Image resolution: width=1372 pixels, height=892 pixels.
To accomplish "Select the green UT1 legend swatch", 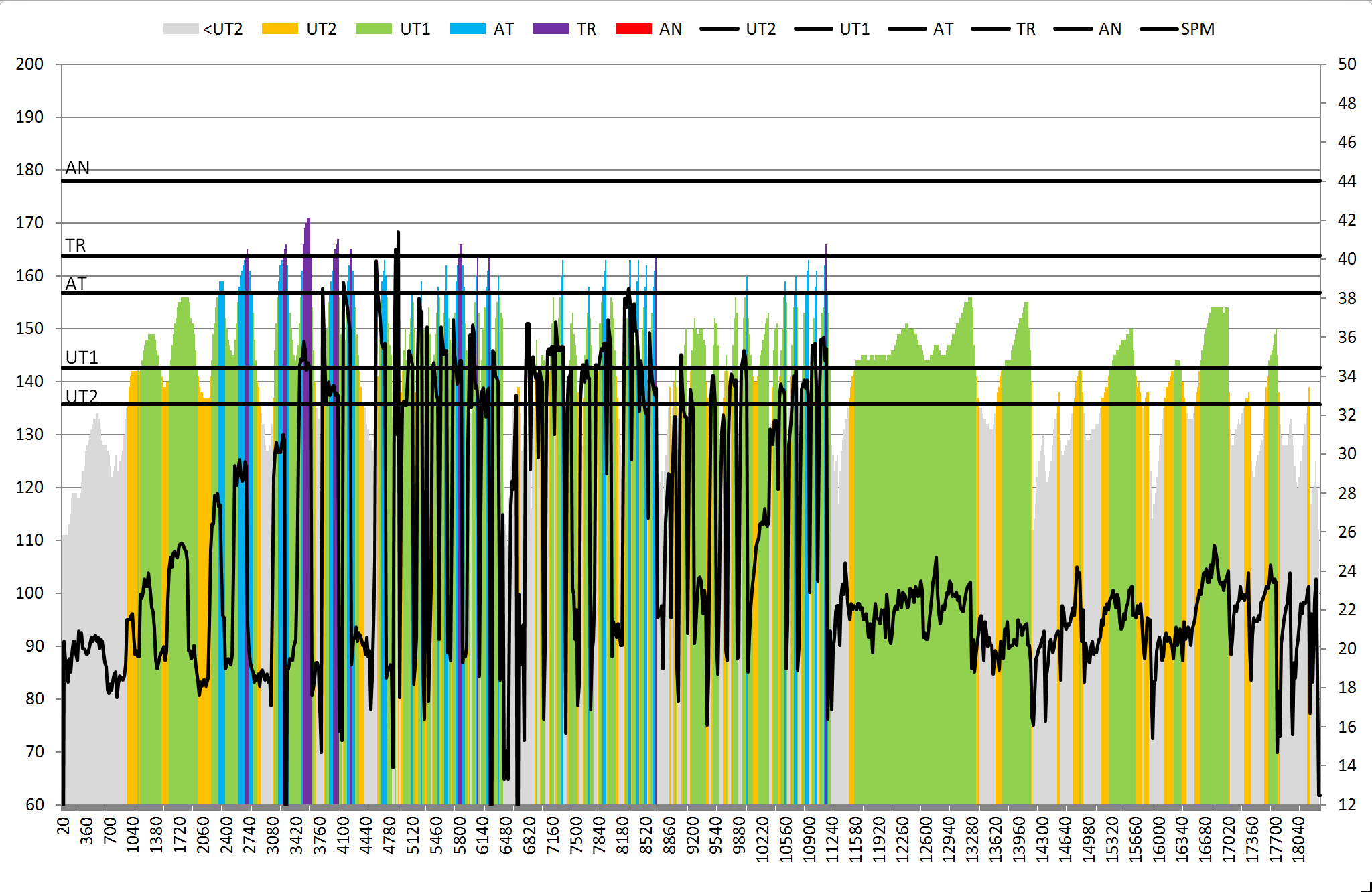I will click(x=373, y=29).
